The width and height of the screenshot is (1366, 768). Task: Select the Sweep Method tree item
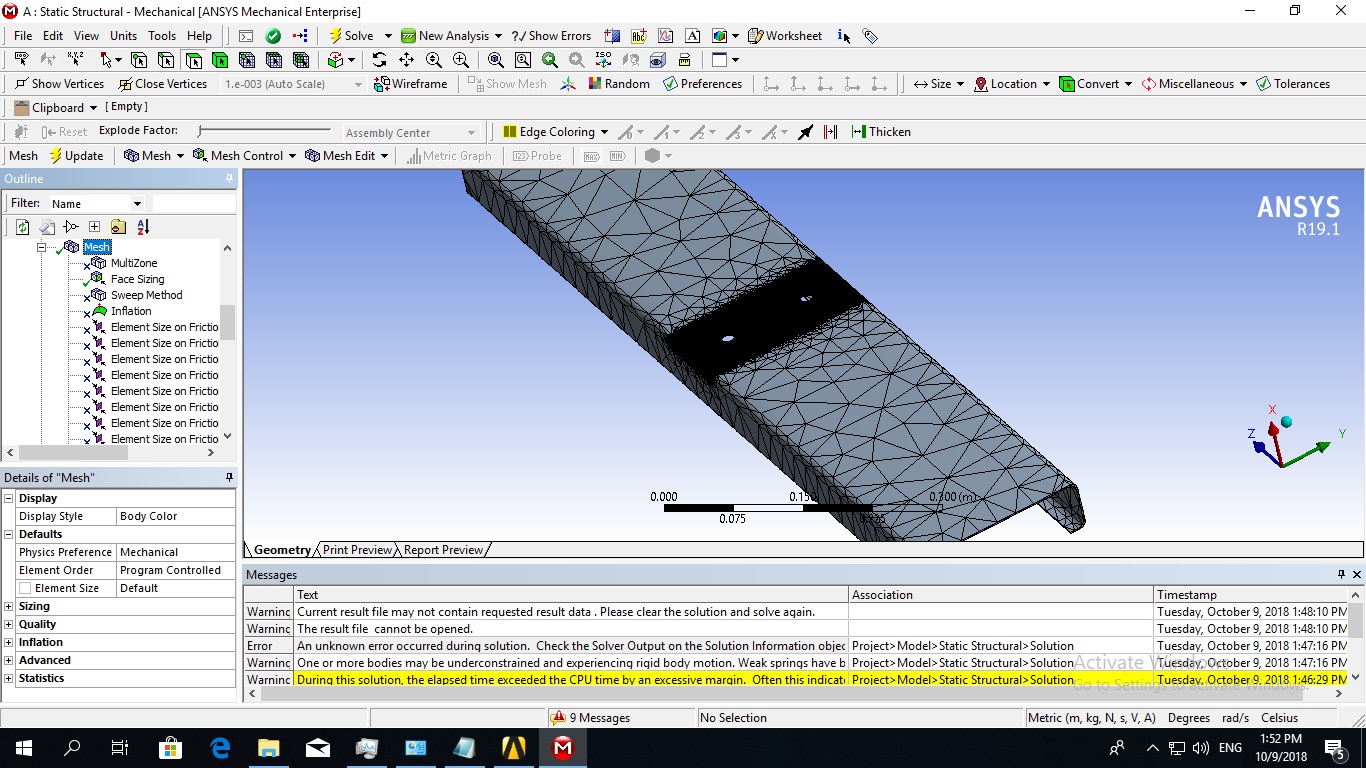146,295
